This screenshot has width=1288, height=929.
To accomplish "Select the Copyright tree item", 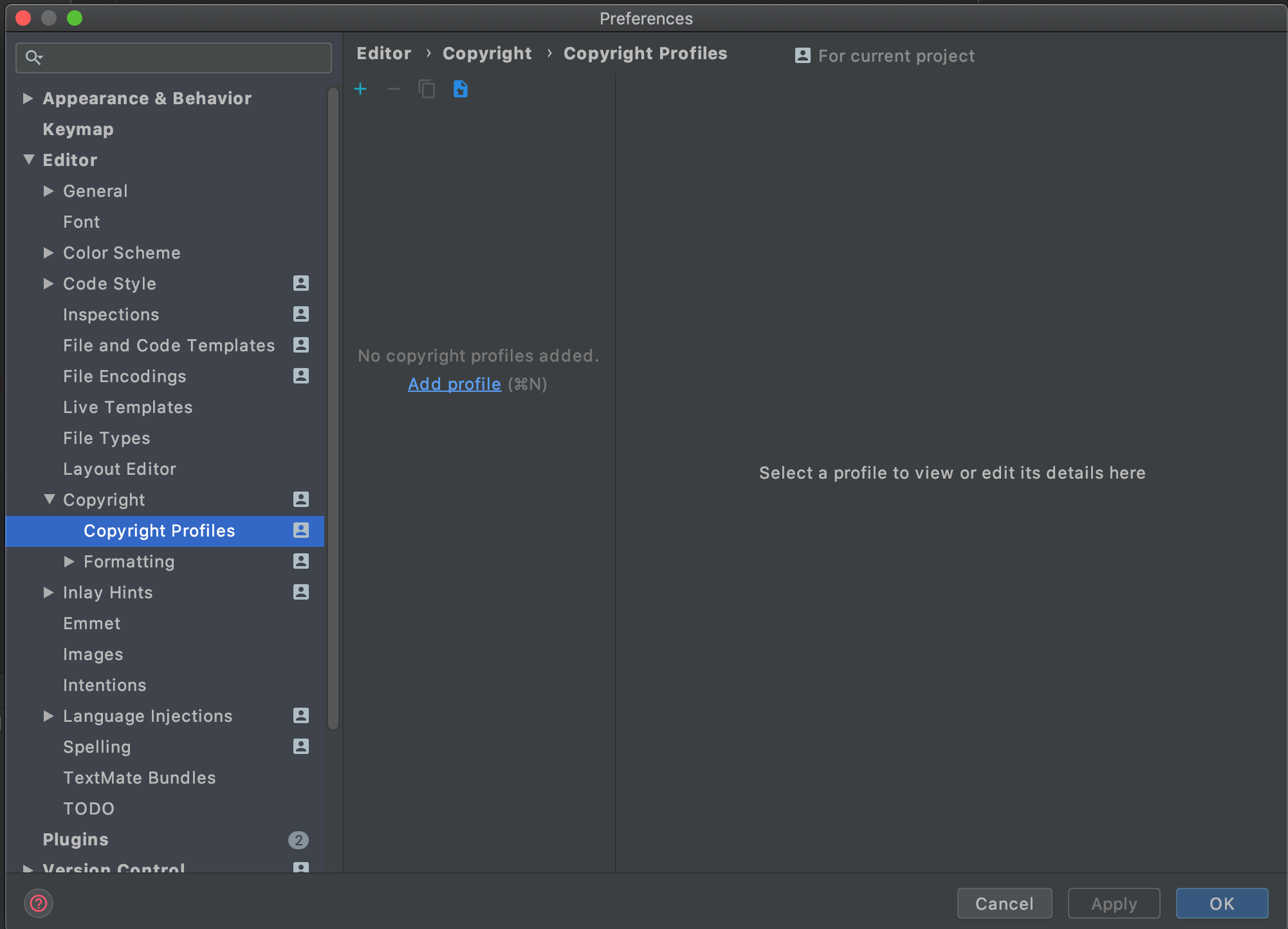I will 103,500.
